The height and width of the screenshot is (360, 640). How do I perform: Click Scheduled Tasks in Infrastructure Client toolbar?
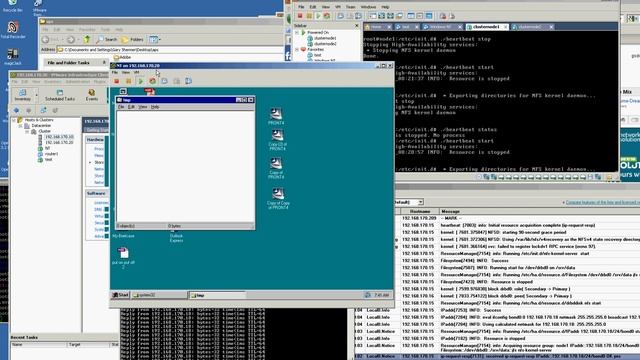(60, 95)
